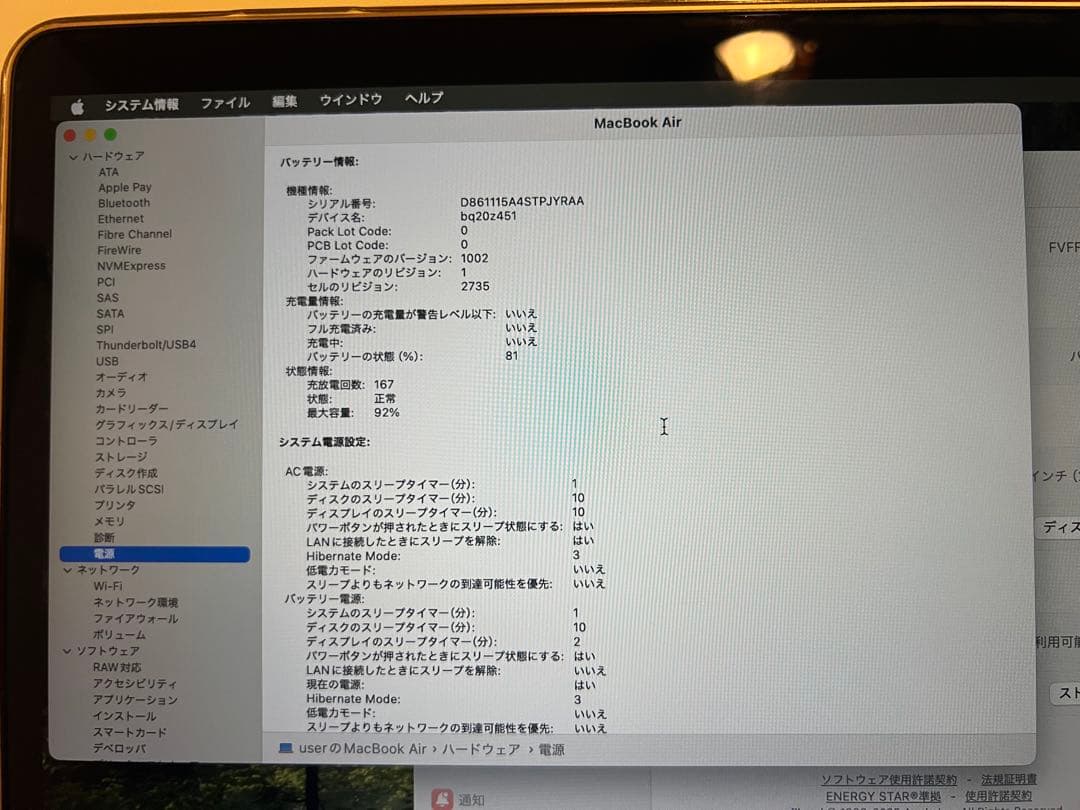Select USB in the sidebar
Screen dimensions: 1080x810
[106, 361]
